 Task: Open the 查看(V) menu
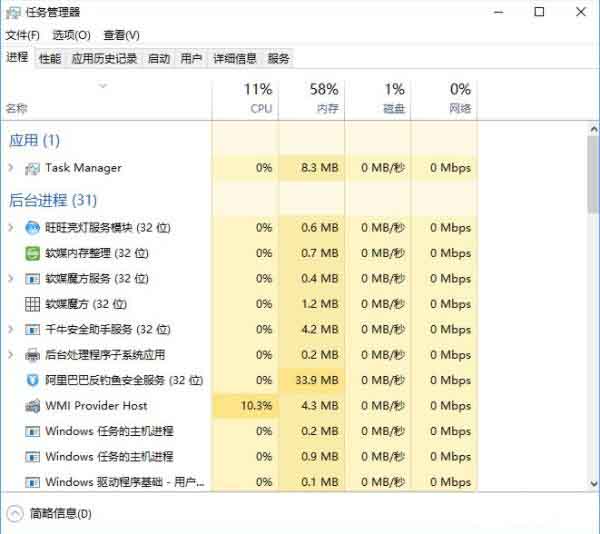(x=121, y=35)
